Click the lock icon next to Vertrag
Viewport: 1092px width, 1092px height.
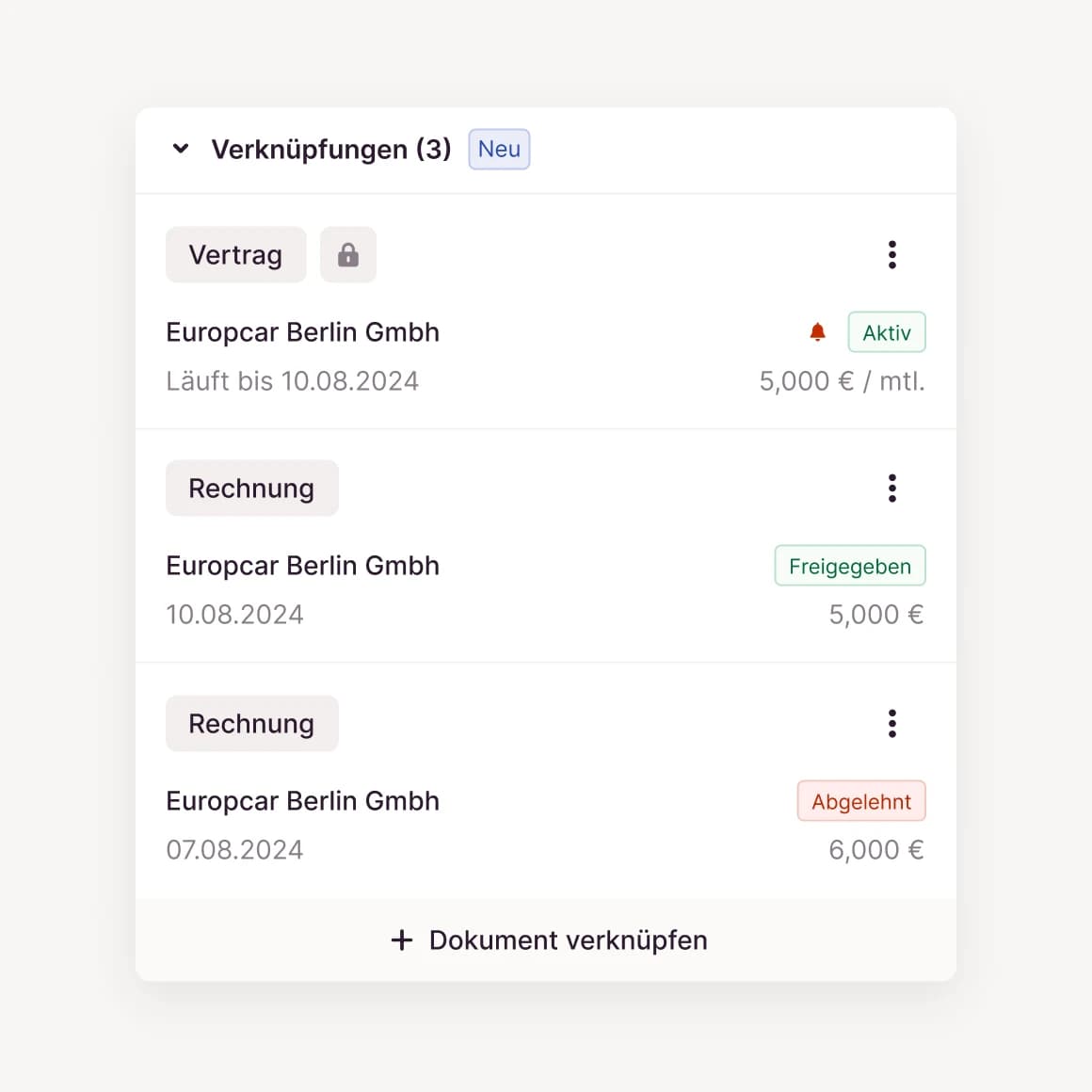point(348,255)
